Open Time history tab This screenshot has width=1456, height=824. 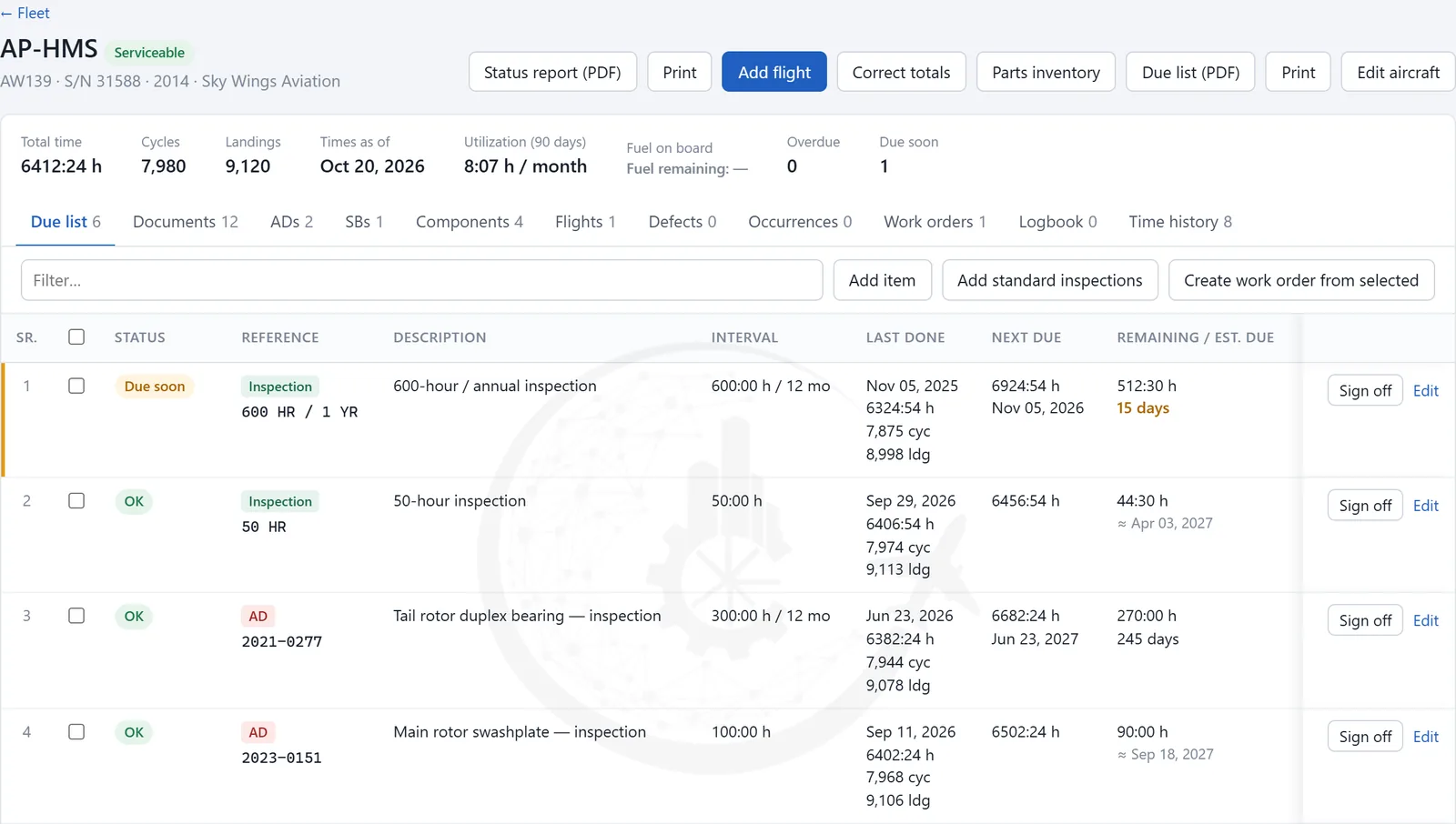(1180, 222)
